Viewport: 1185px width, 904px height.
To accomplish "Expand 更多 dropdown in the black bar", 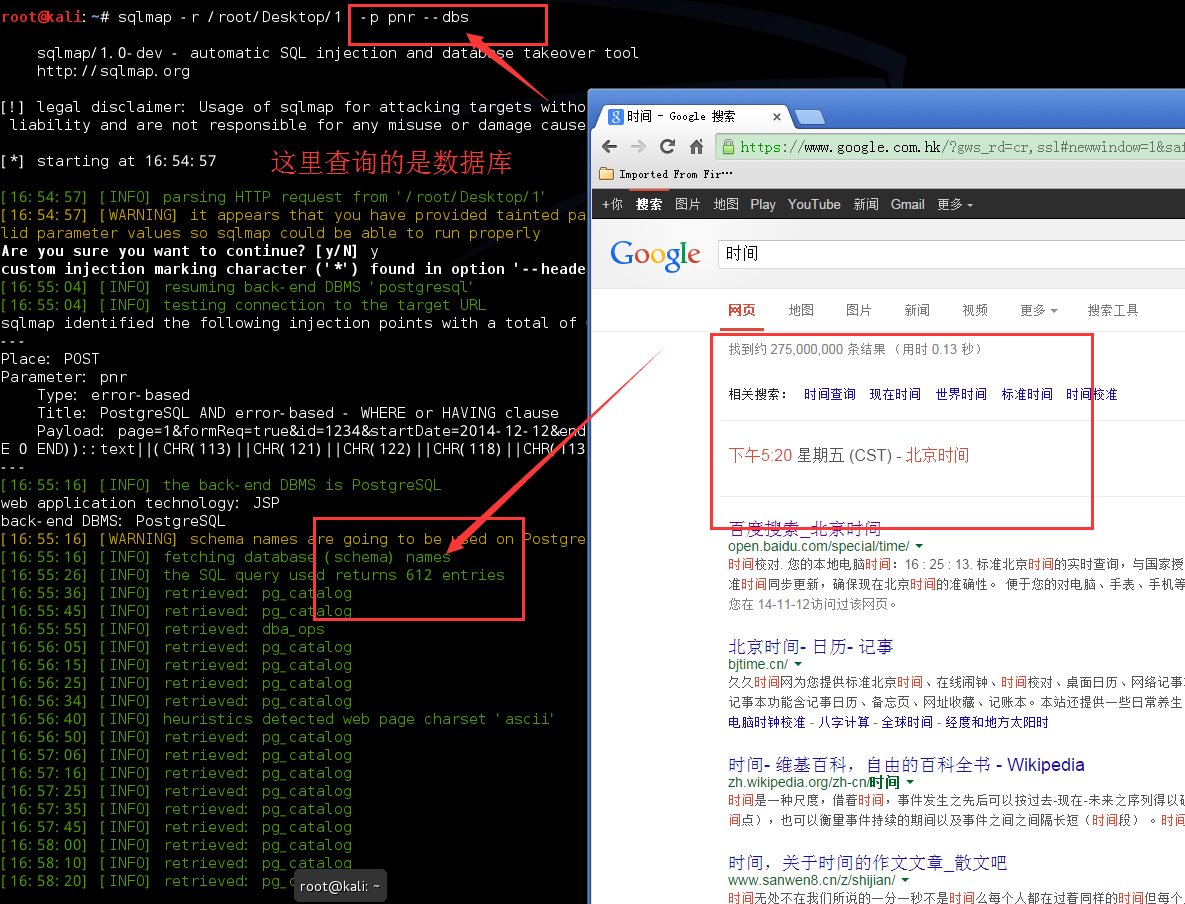I will (954, 204).
